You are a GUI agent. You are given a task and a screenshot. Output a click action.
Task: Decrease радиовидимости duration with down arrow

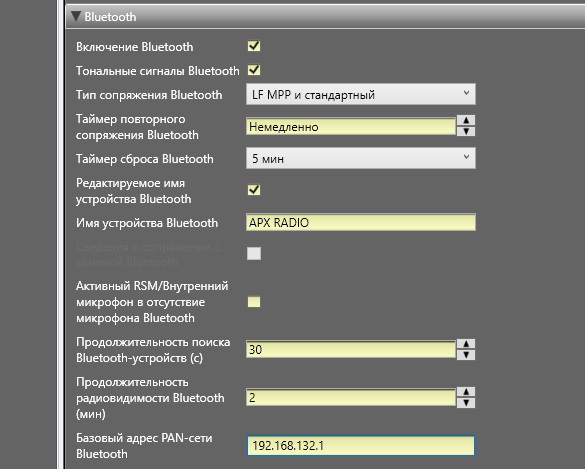coord(466,403)
